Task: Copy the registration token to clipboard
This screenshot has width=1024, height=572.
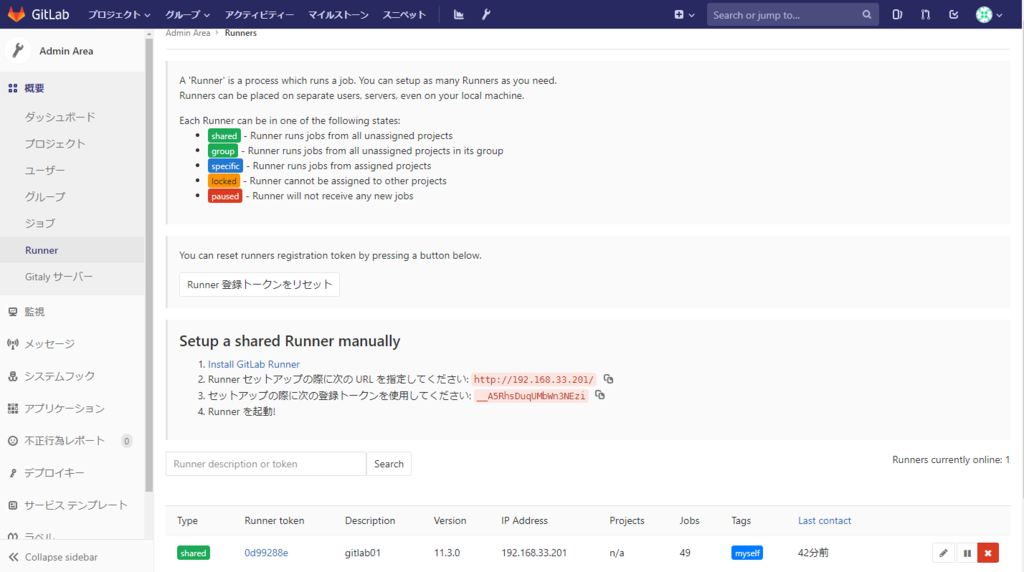Action: click(x=600, y=395)
